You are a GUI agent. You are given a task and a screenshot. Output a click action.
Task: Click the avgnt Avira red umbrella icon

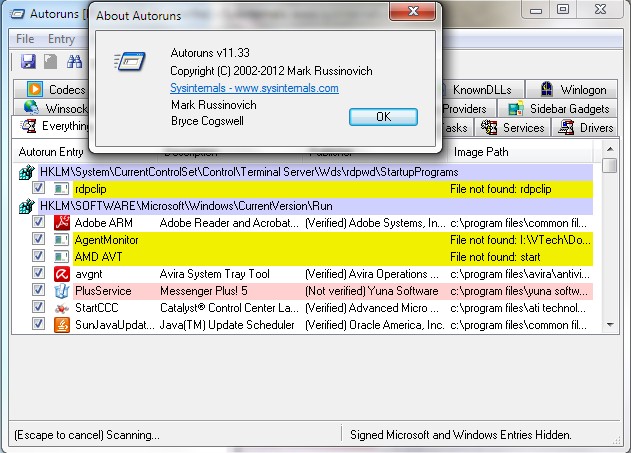(62, 274)
